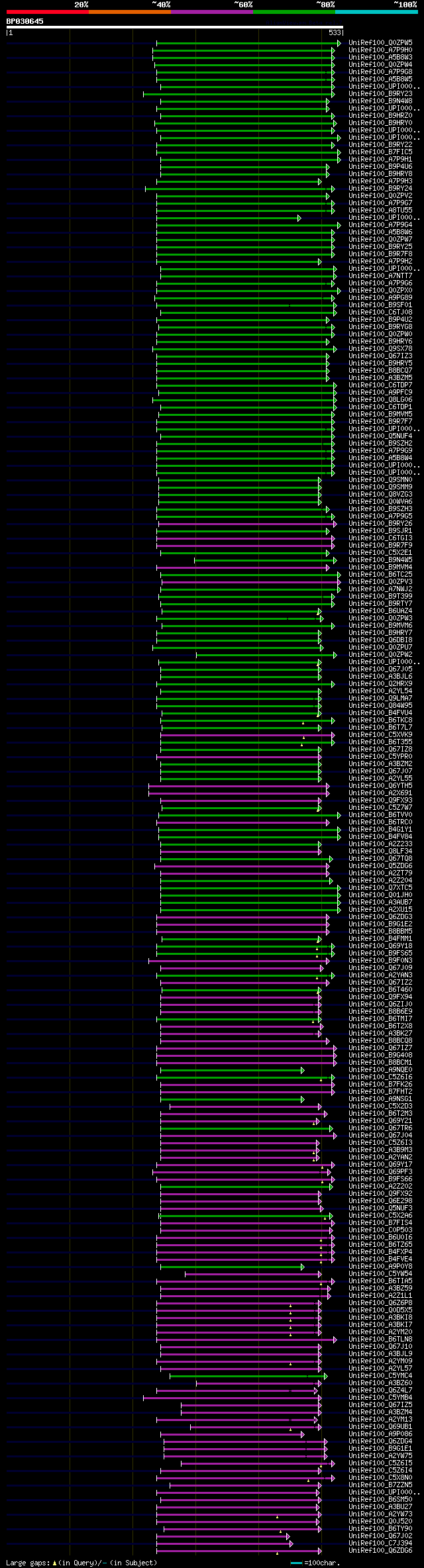This screenshot has height=1568, width=424.
Task: Click the UniRef100_Q9SMN0 label
Action: click(380, 480)
